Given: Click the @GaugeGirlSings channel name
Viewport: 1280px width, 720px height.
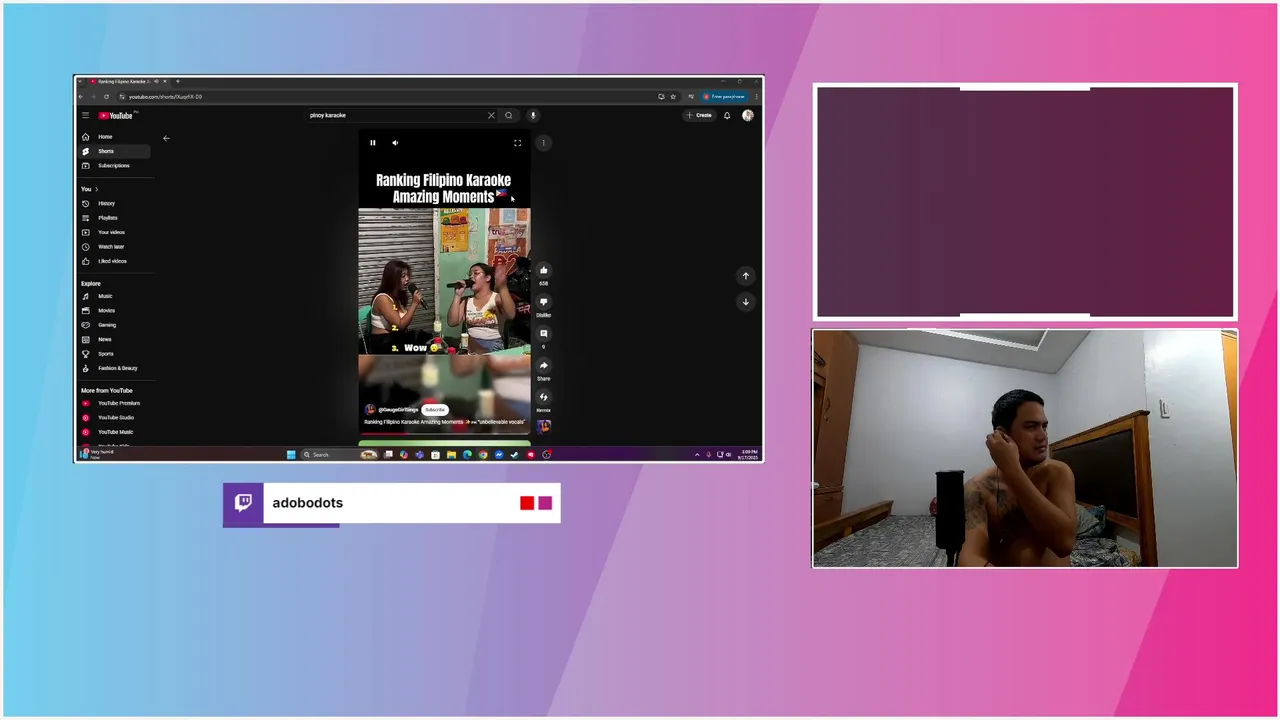Looking at the screenshot, I should (x=398, y=410).
